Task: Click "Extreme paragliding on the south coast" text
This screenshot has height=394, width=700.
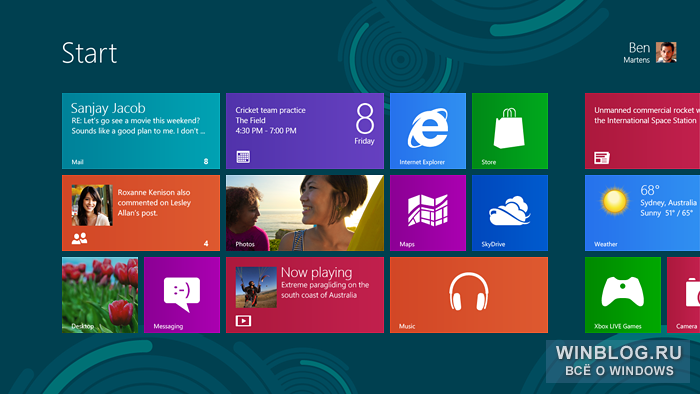Action: click(x=325, y=290)
